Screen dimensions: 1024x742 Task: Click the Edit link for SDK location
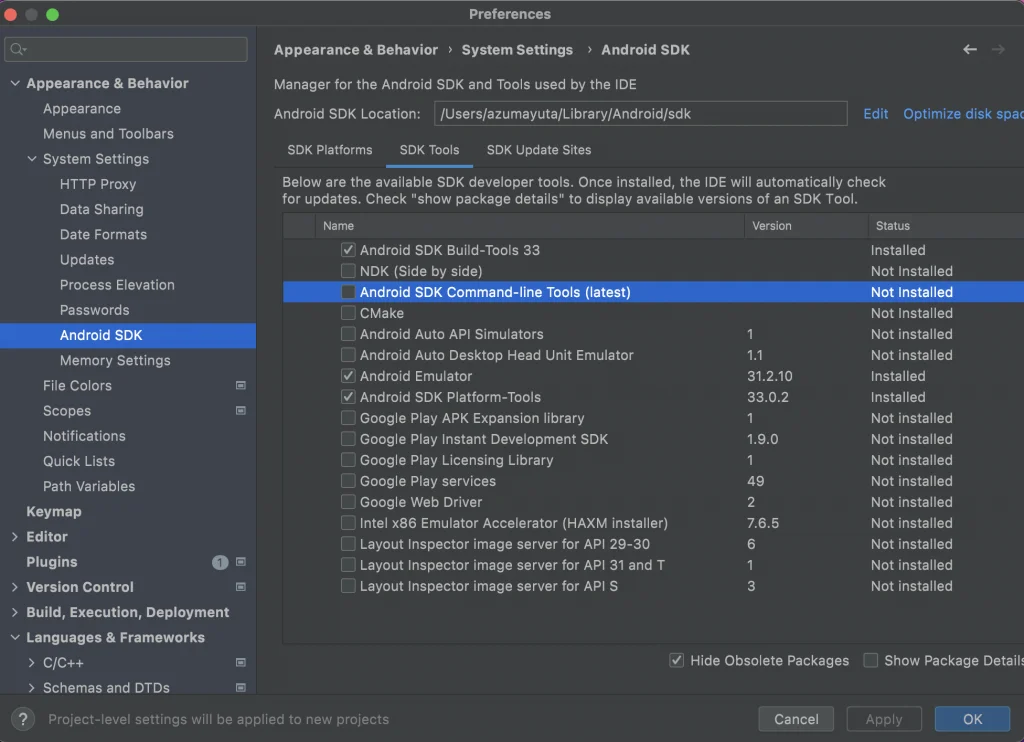click(875, 114)
